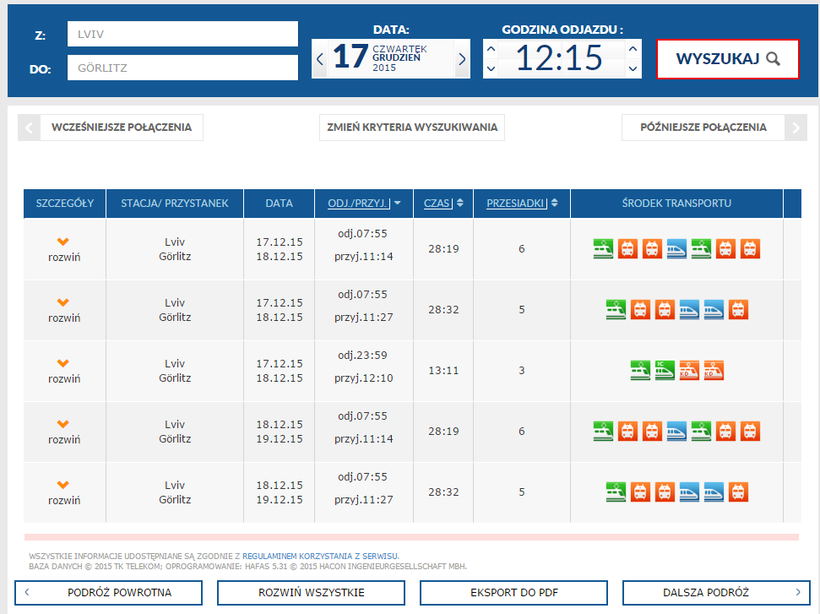
Task: Expand the last connection row details
Action: click(64, 492)
